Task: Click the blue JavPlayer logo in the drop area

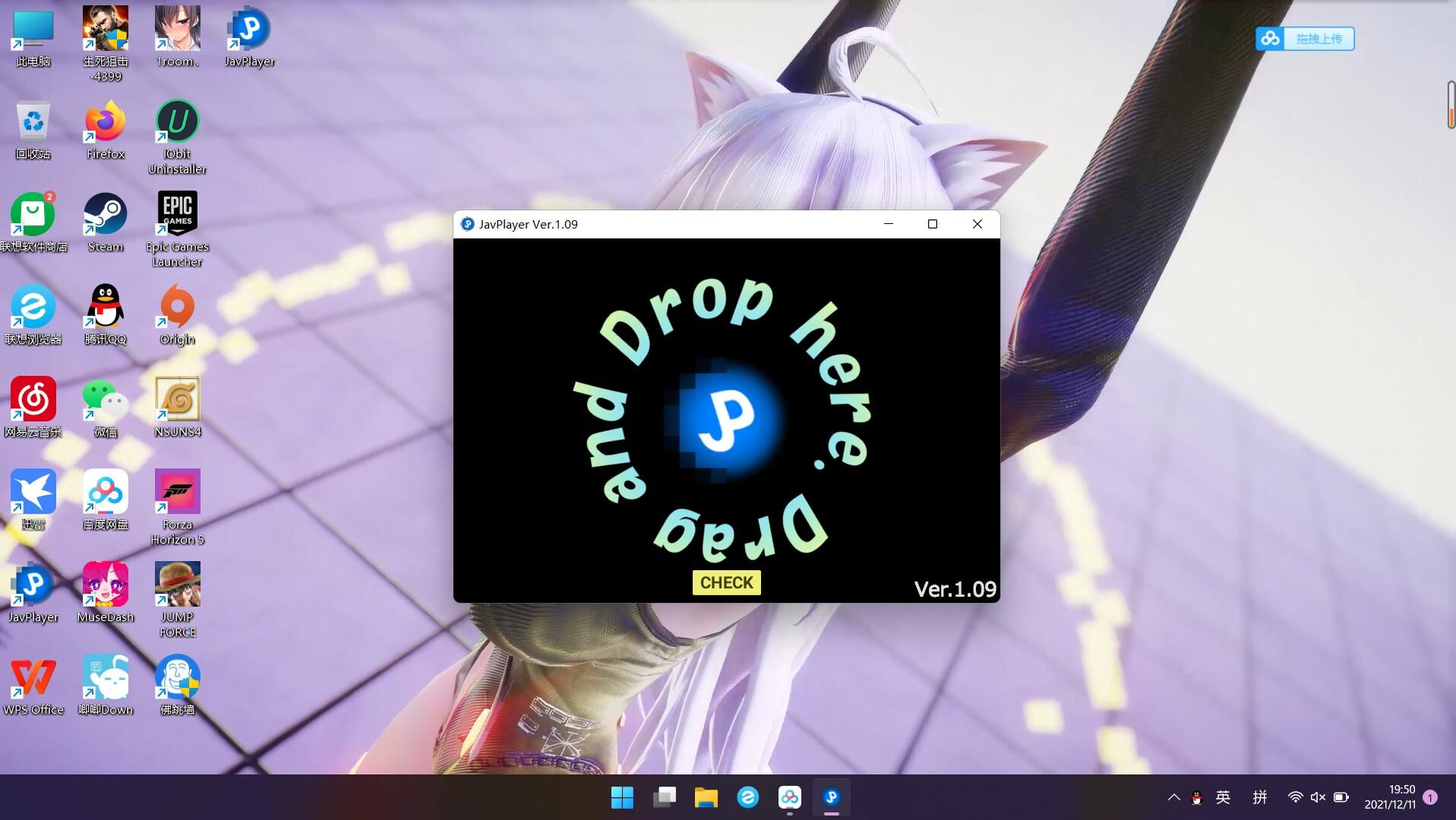Action: click(726, 419)
